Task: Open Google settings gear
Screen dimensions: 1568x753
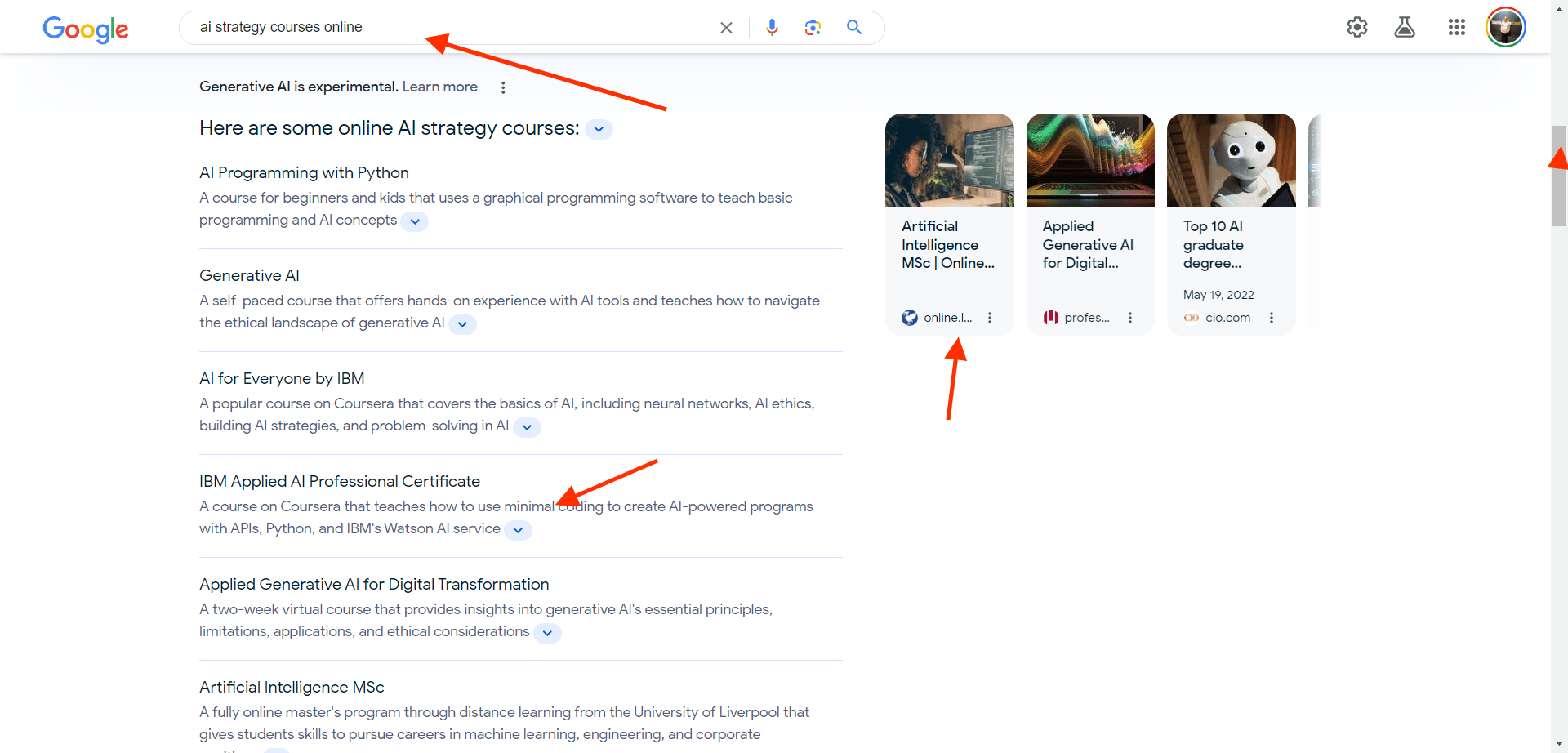Action: point(1356,28)
